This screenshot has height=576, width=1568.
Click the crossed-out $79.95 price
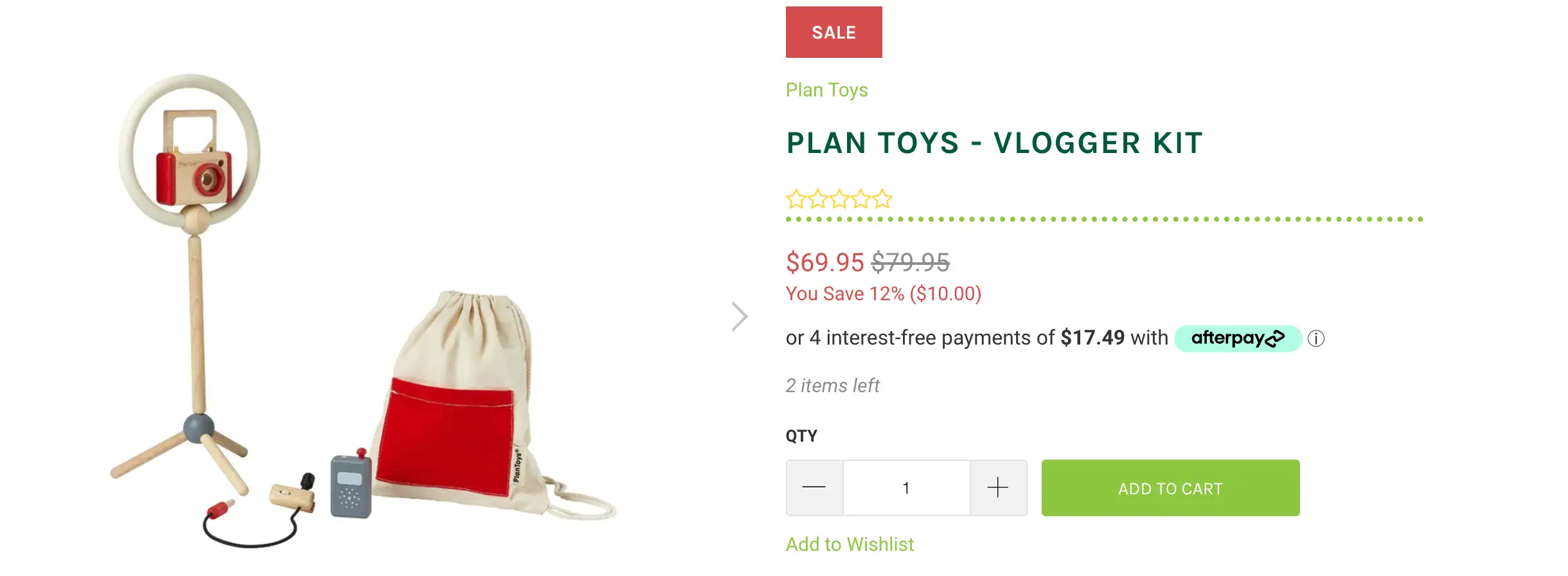pyautogui.click(x=910, y=262)
